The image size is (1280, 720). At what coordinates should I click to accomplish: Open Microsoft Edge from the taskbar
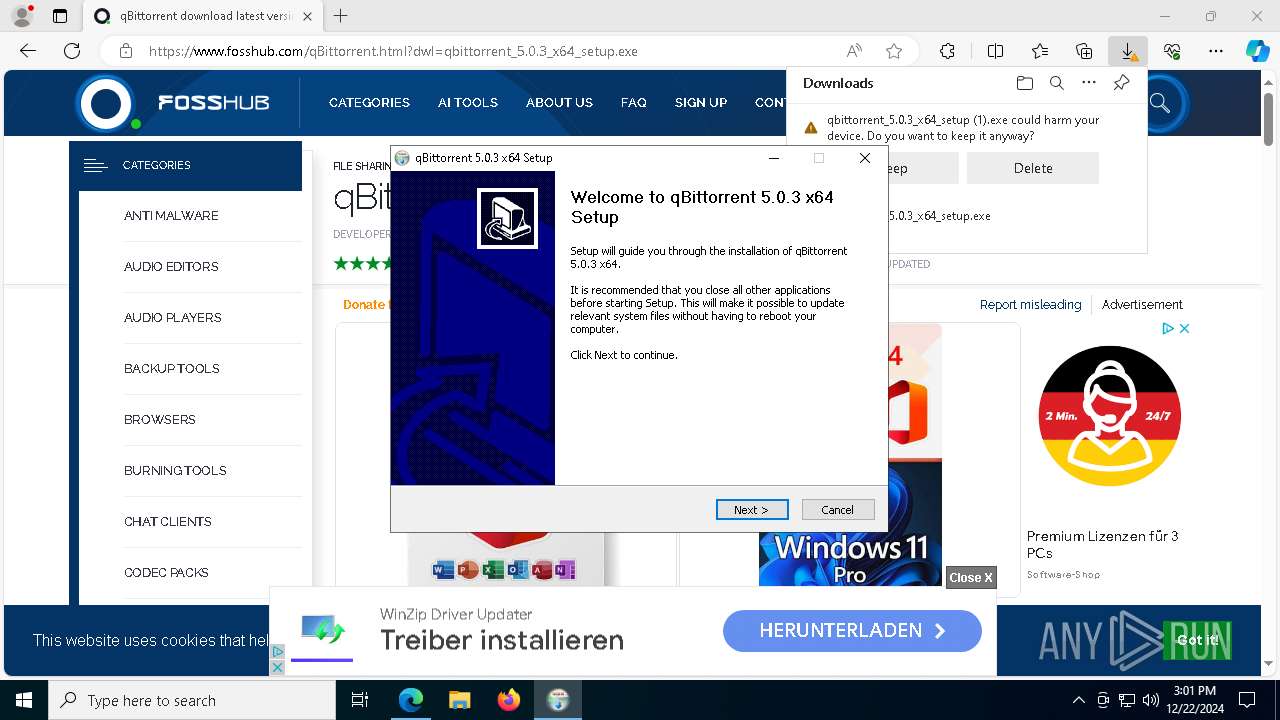pos(411,701)
